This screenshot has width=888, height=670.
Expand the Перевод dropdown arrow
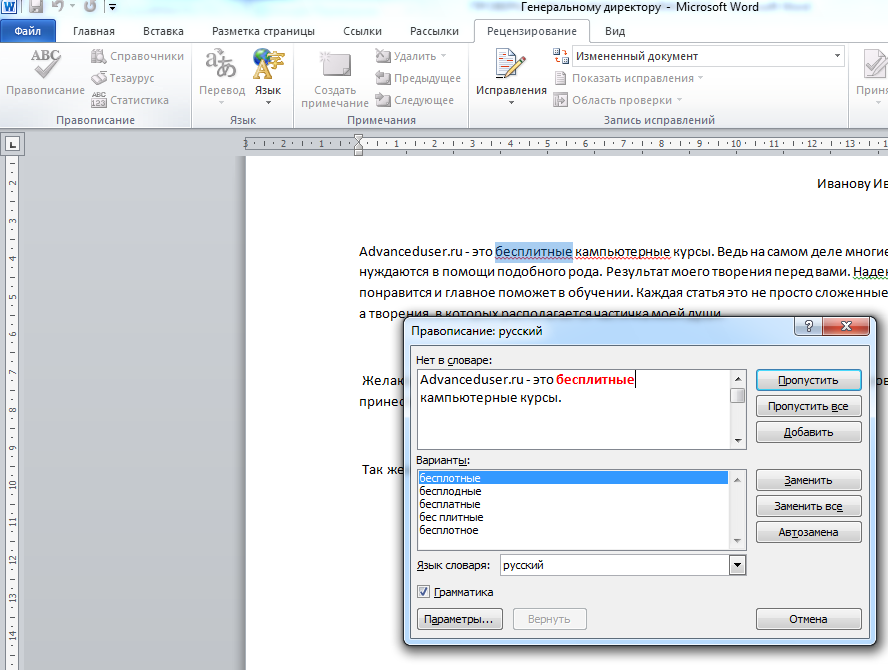[221, 103]
